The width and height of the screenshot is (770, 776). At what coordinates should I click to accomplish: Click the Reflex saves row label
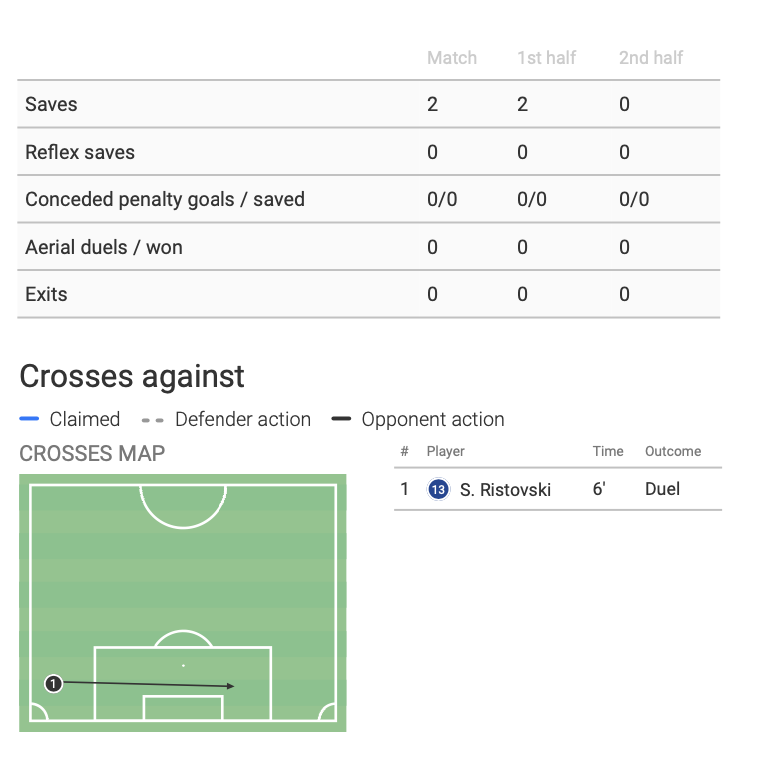pyautogui.click(x=80, y=152)
